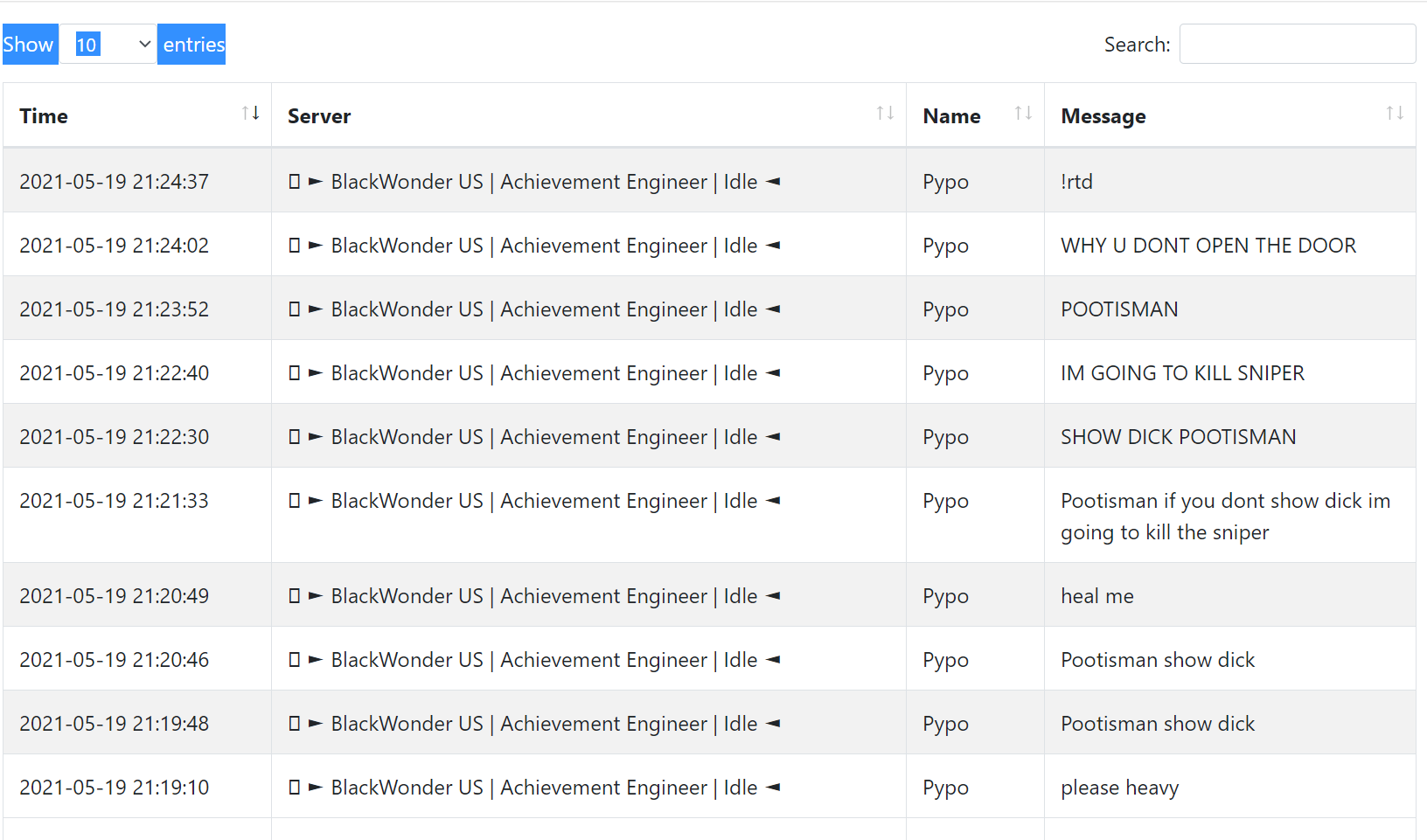
Task: Open the entries-per-page dropdown showing 10
Action: (x=108, y=44)
